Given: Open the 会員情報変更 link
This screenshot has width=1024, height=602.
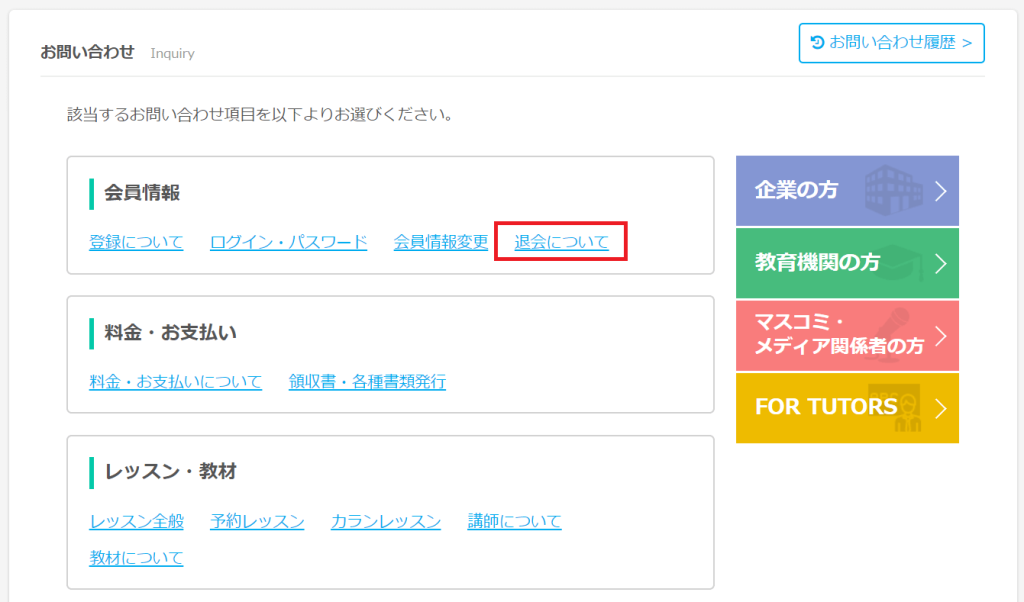Looking at the screenshot, I should (441, 242).
